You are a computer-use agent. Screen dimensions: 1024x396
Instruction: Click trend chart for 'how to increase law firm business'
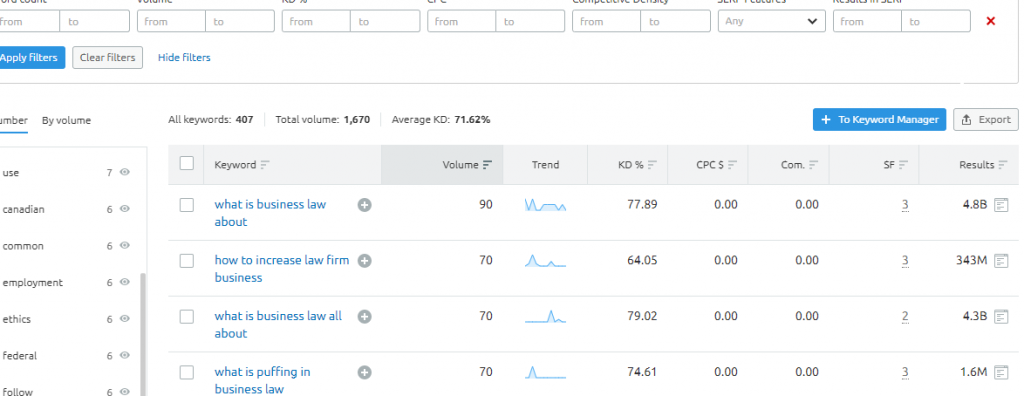click(545, 261)
